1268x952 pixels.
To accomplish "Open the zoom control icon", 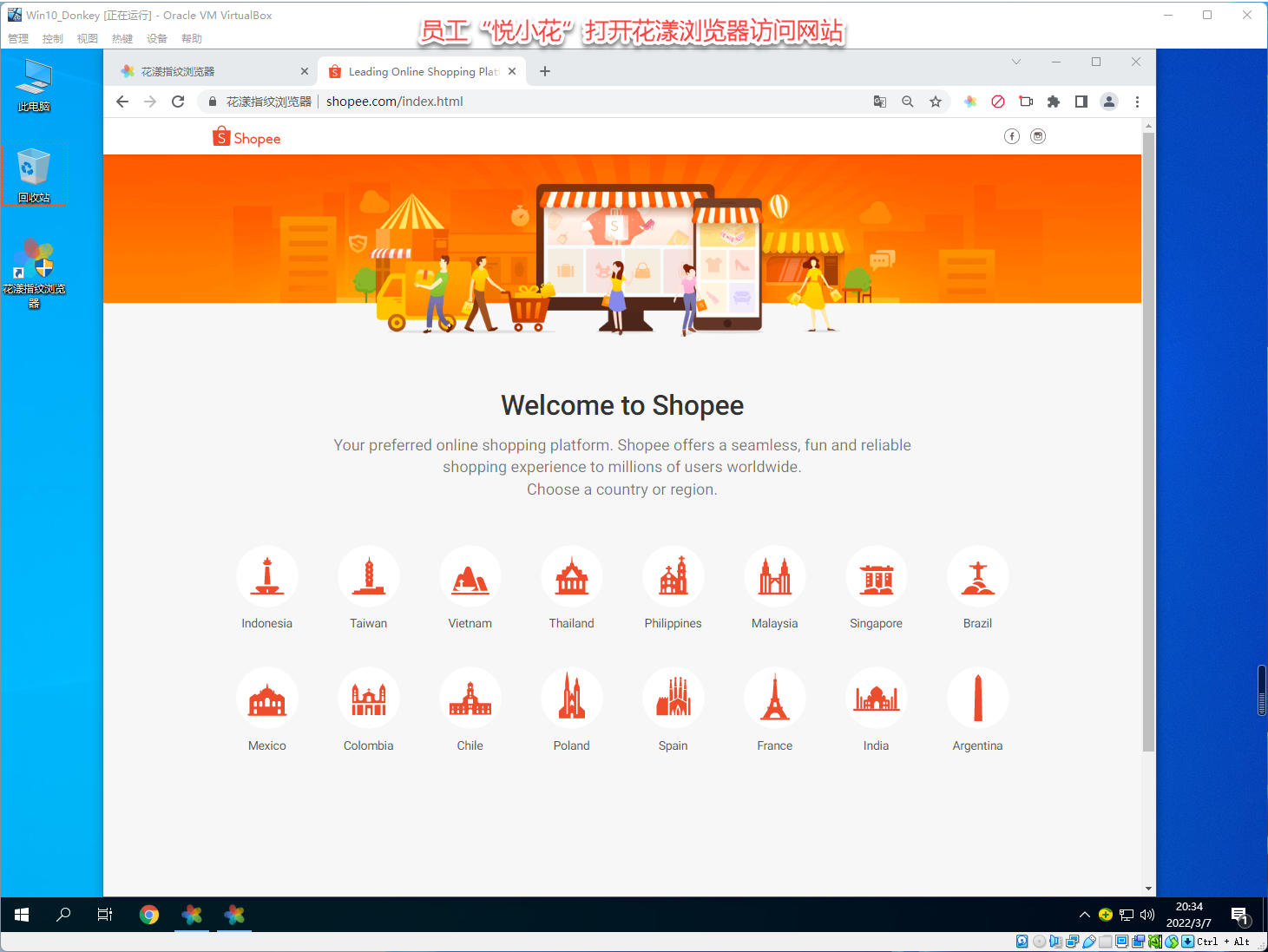I will (x=908, y=102).
